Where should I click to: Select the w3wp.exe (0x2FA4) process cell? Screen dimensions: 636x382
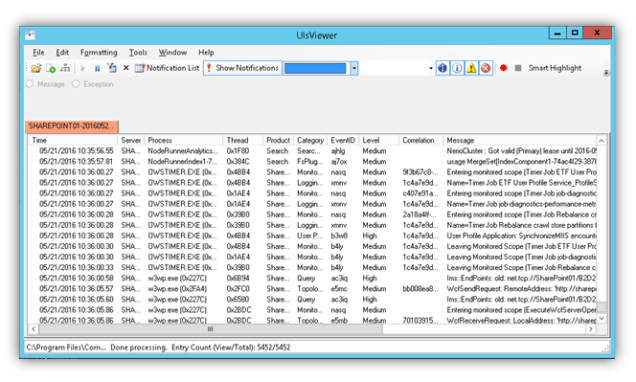pos(177,289)
